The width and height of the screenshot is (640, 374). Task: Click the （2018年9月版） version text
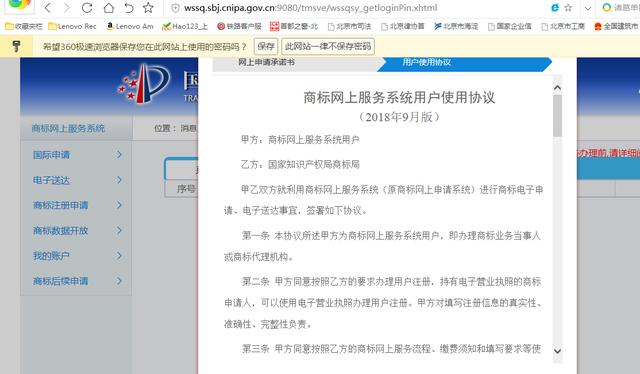(x=399, y=117)
